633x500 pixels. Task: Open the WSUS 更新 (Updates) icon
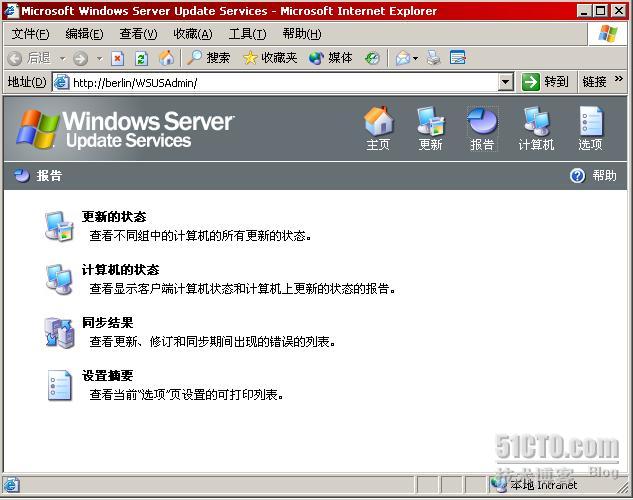click(x=430, y=128)
